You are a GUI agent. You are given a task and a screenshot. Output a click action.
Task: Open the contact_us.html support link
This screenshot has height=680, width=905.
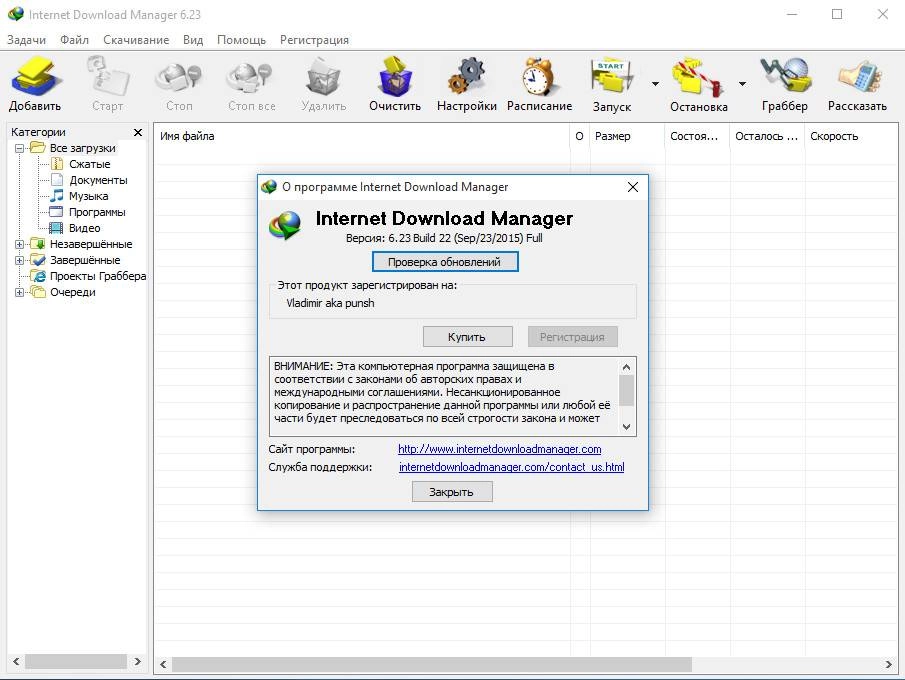pos(511,467)
